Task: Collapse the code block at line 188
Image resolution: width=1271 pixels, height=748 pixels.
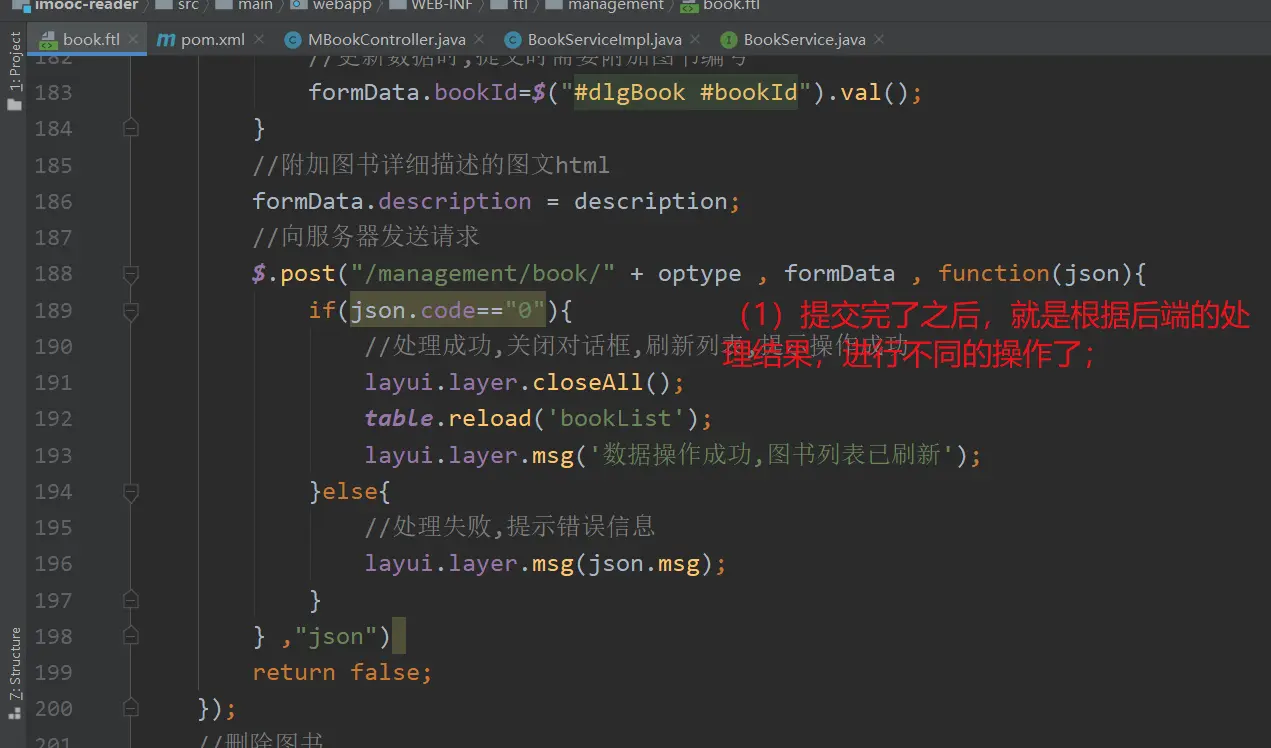Action: [x=130, y=274]
